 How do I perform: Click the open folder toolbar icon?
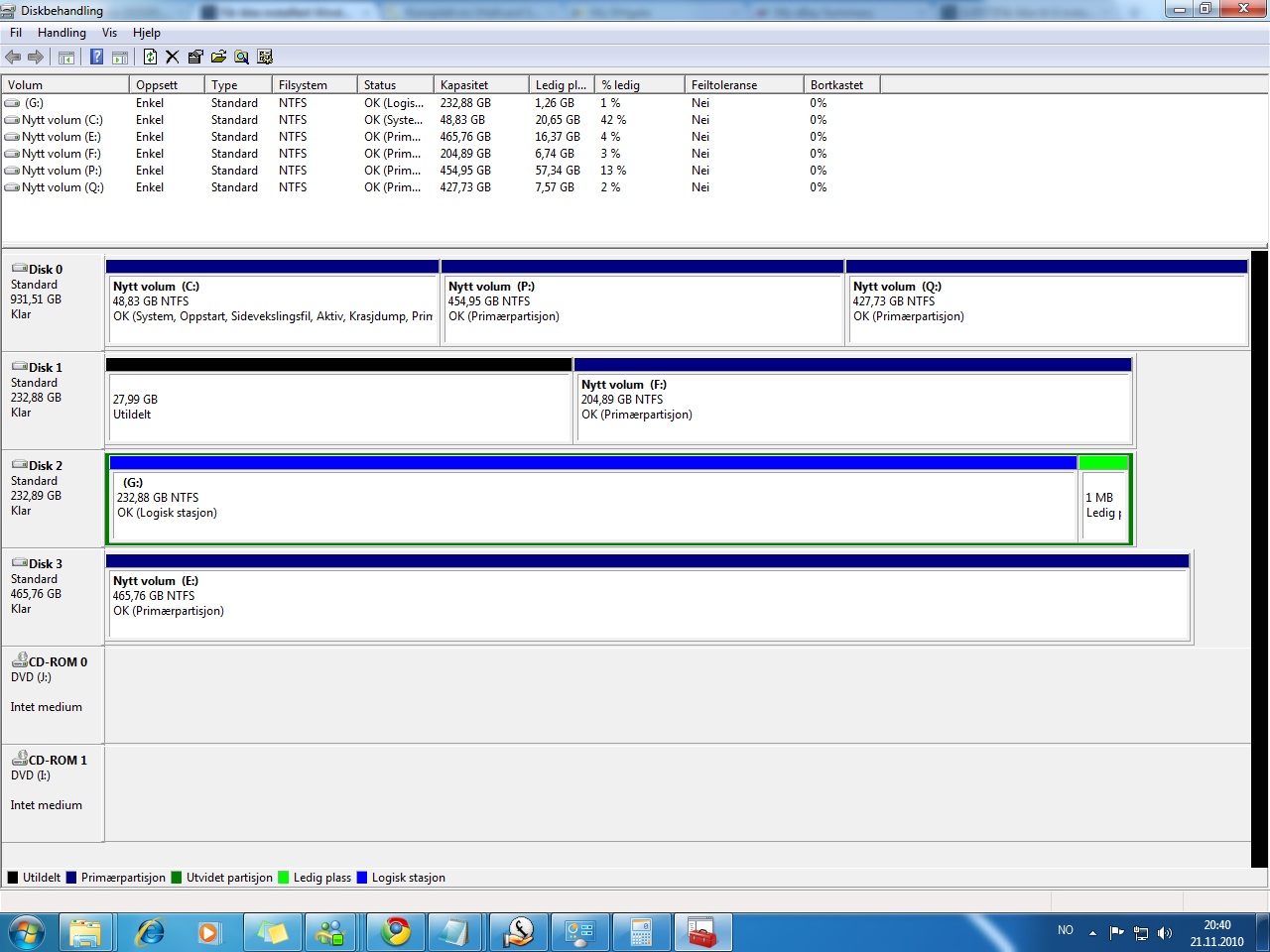coord(218,58)
